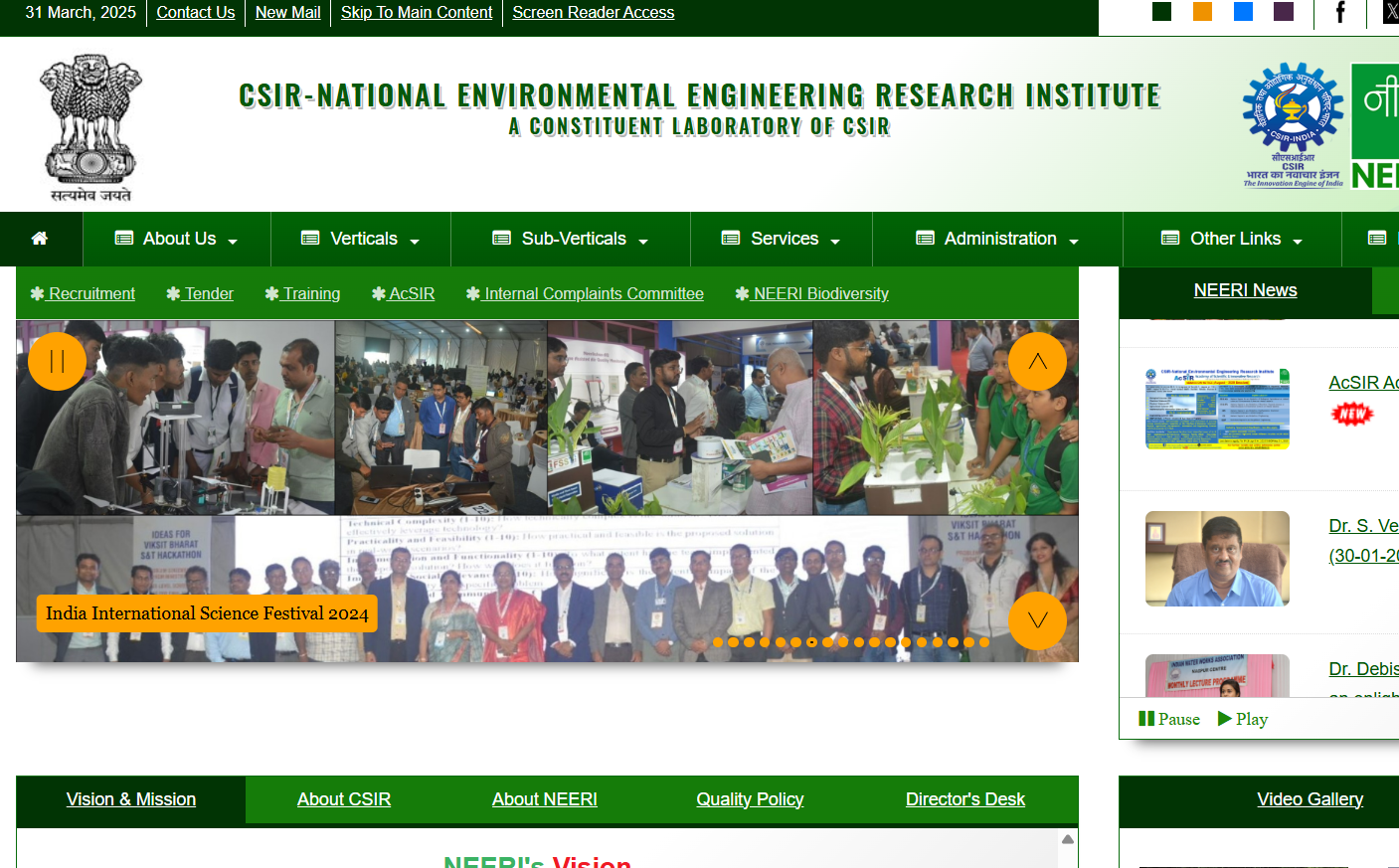The image size is (1399, 868).
Task: Pause the slideshow with round pause button
Action: coord(57,362)
